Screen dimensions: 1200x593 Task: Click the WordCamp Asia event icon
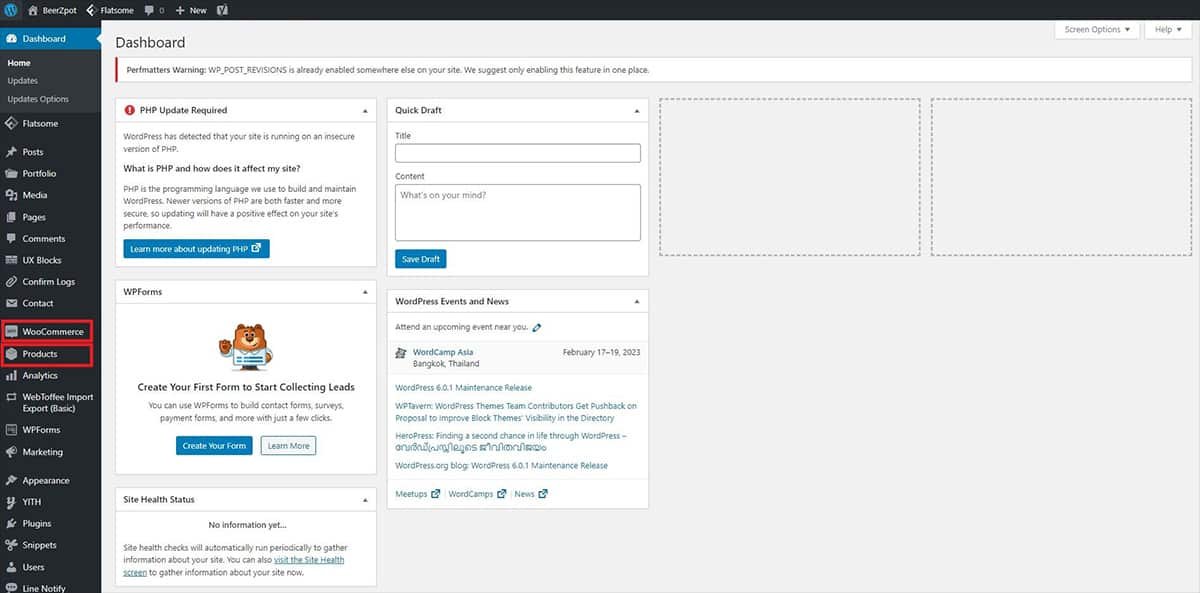(x=401, y=353)
